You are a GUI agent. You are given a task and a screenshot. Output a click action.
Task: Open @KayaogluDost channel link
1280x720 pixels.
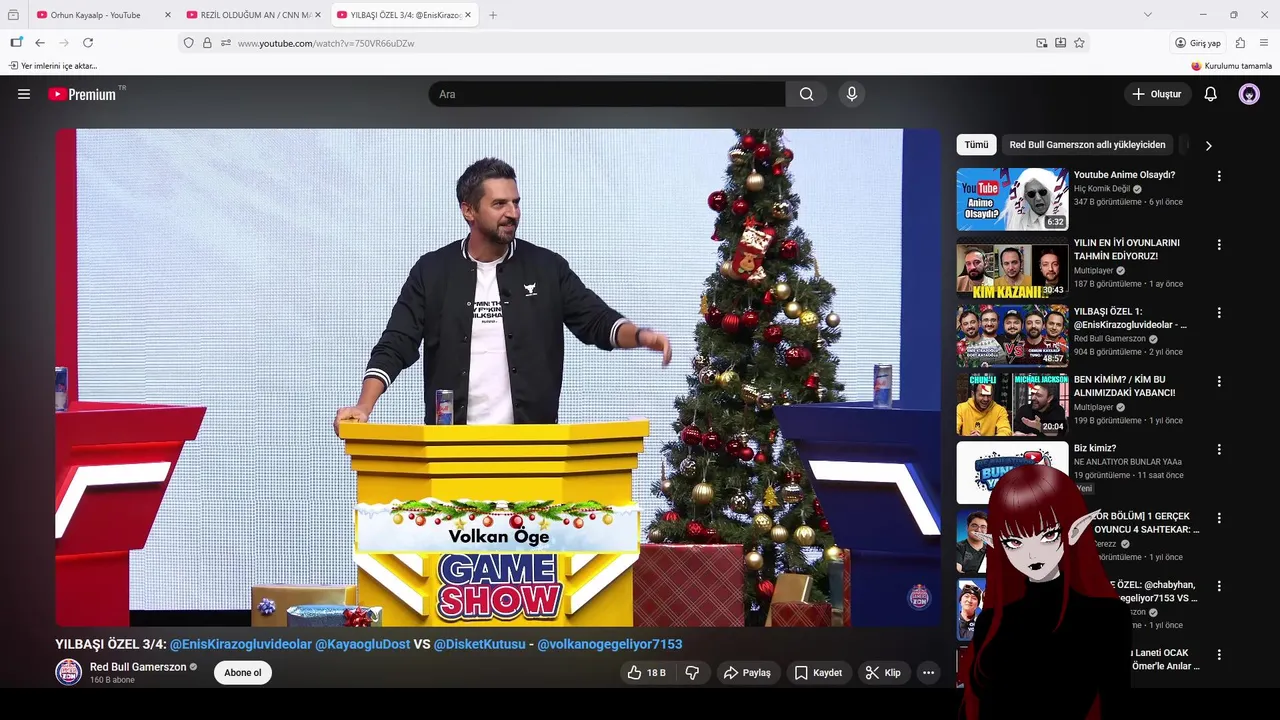pos(362,644)
